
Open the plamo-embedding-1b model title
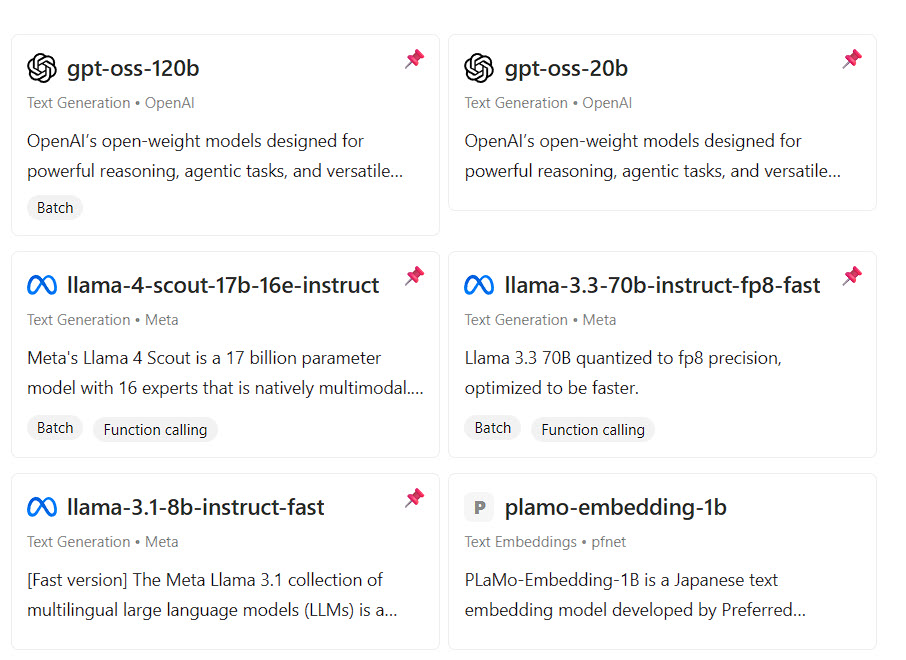click(615, 508)
